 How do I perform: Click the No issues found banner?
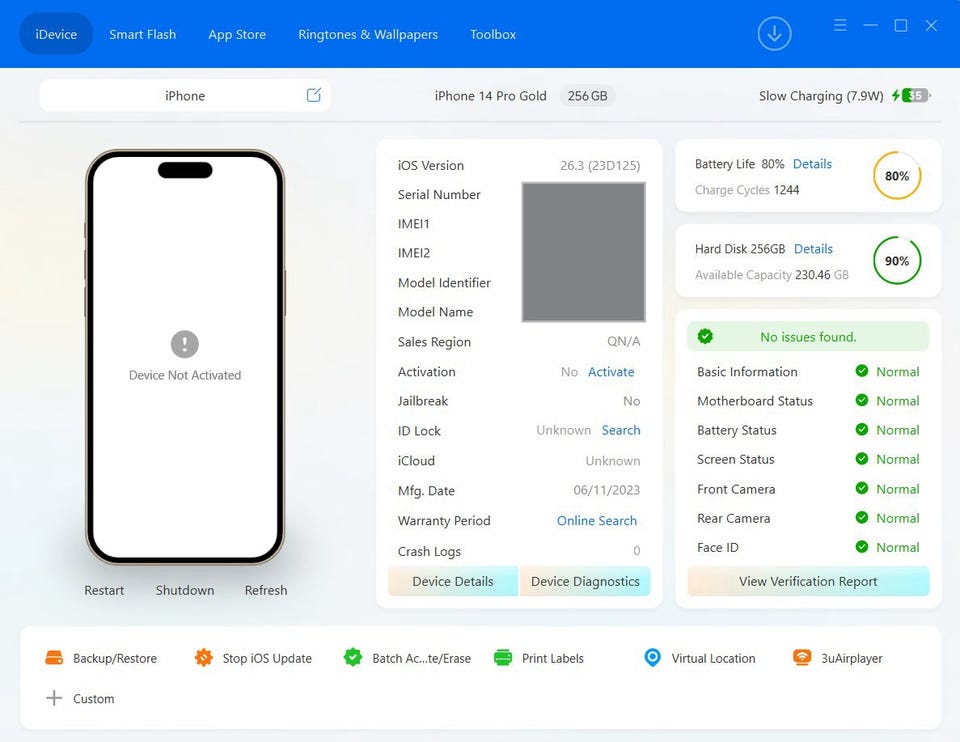[x=808, y=336]
